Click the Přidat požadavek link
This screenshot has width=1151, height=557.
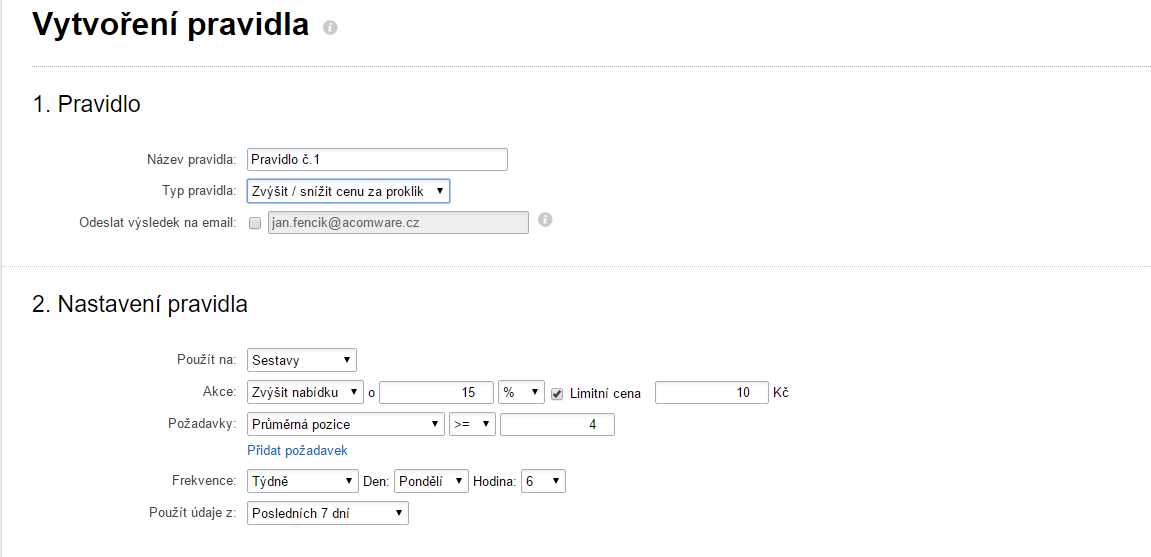click(x=297, y=451)
